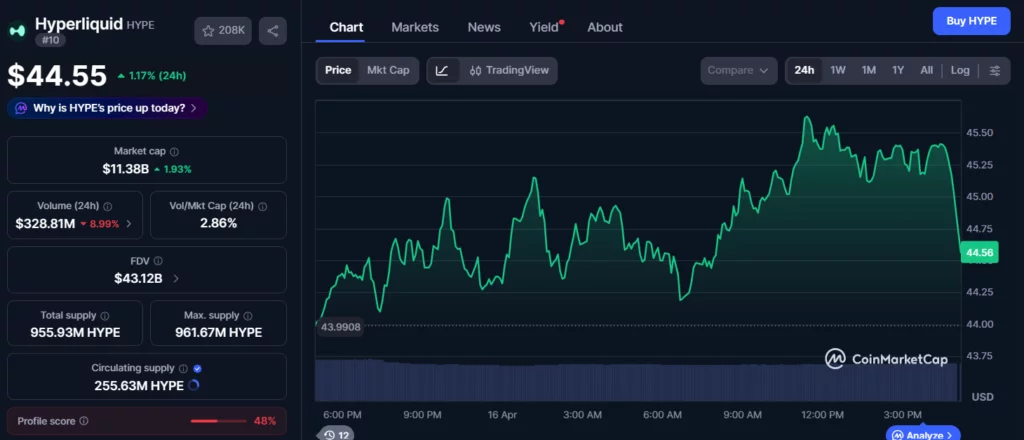
Task: Select All time range
Action: (x=926, y=71)
